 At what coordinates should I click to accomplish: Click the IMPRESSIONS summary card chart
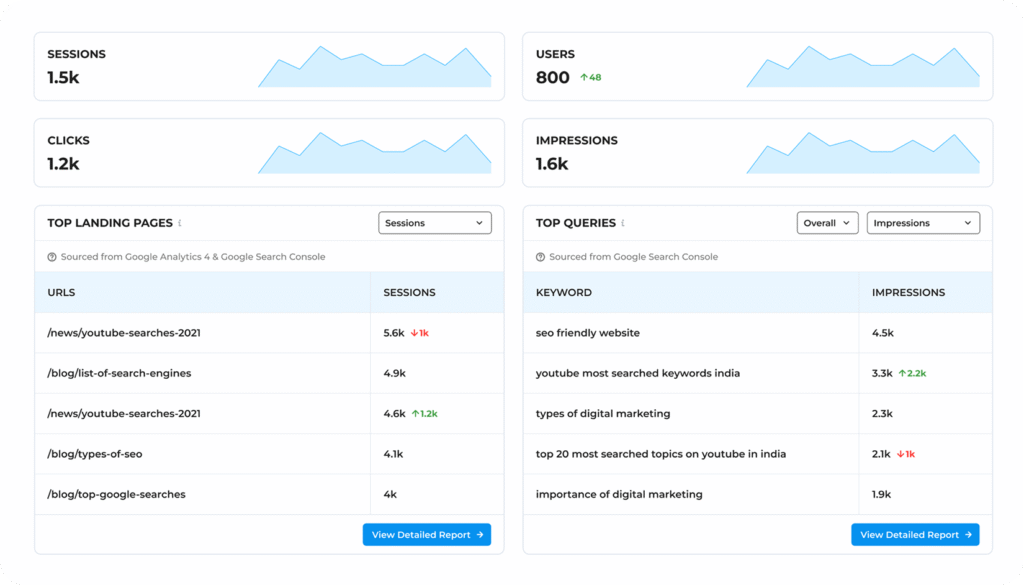tap(863, 153)
